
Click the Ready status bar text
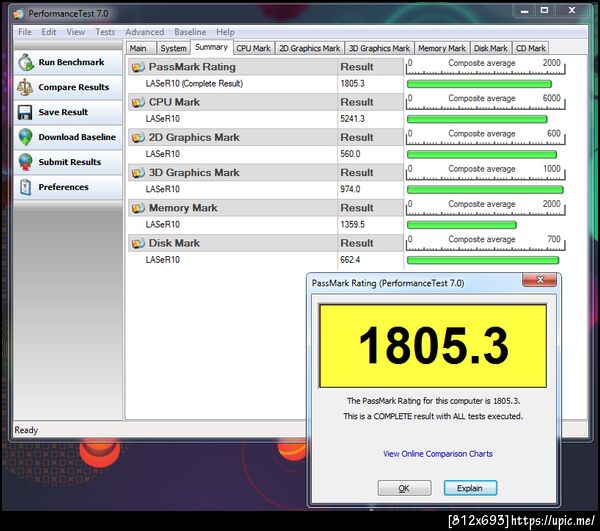26,430
